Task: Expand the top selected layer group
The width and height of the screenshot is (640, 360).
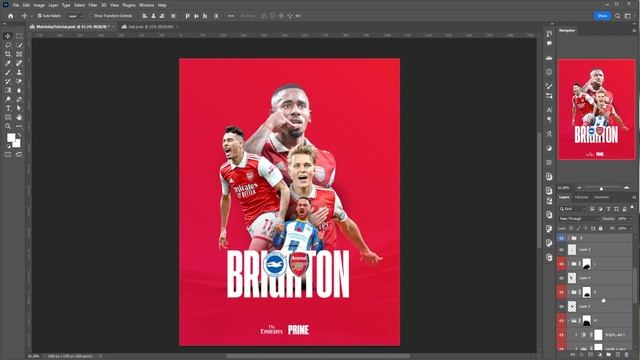Action: pyautogui.click(x=569, y=238)
